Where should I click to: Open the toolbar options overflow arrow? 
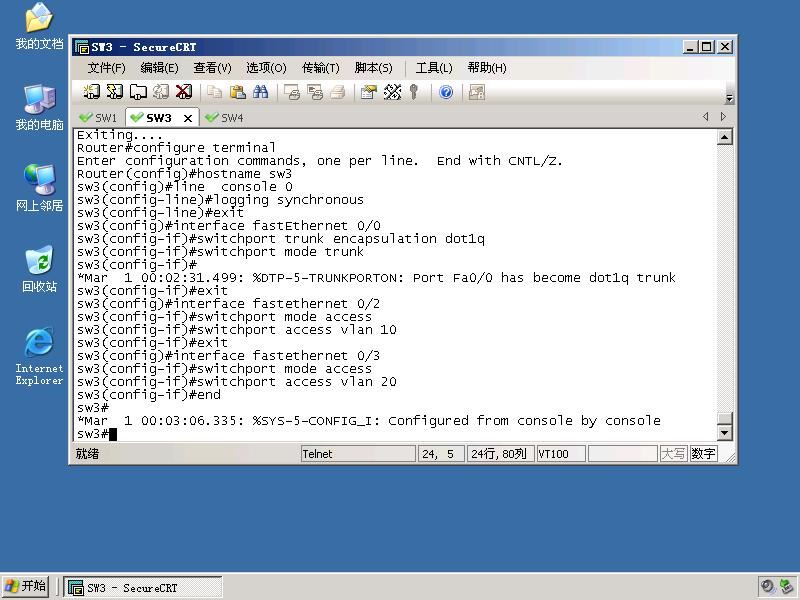(x=729, y=98)
